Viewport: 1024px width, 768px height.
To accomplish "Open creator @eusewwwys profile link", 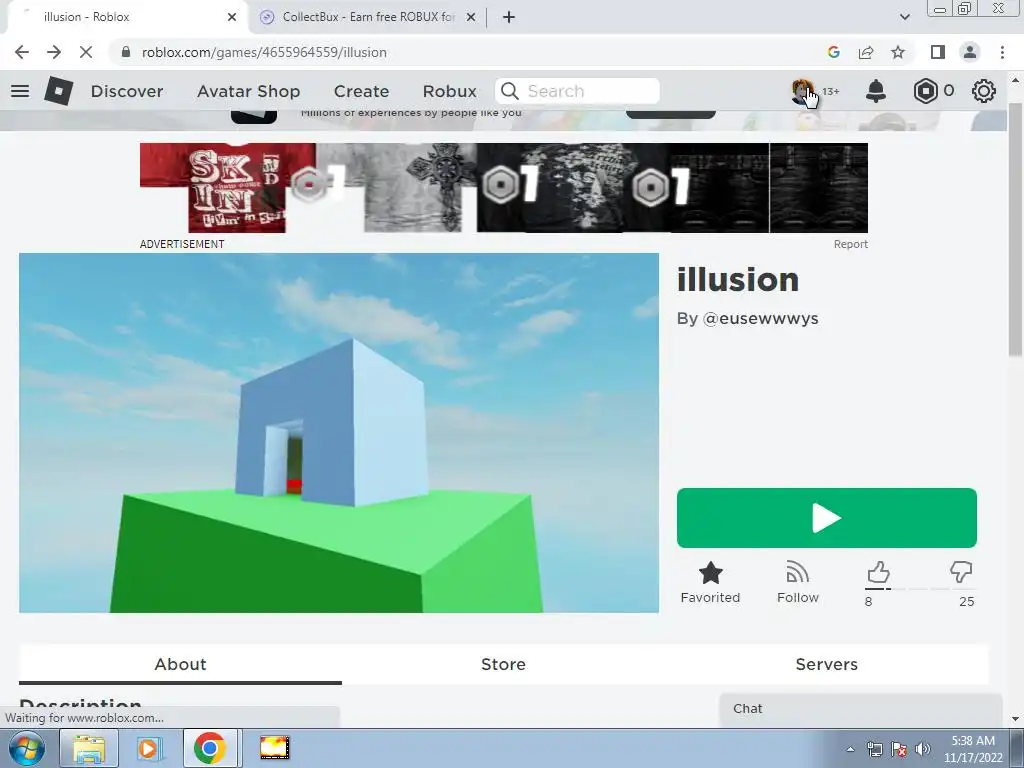I will click(760, 319).
